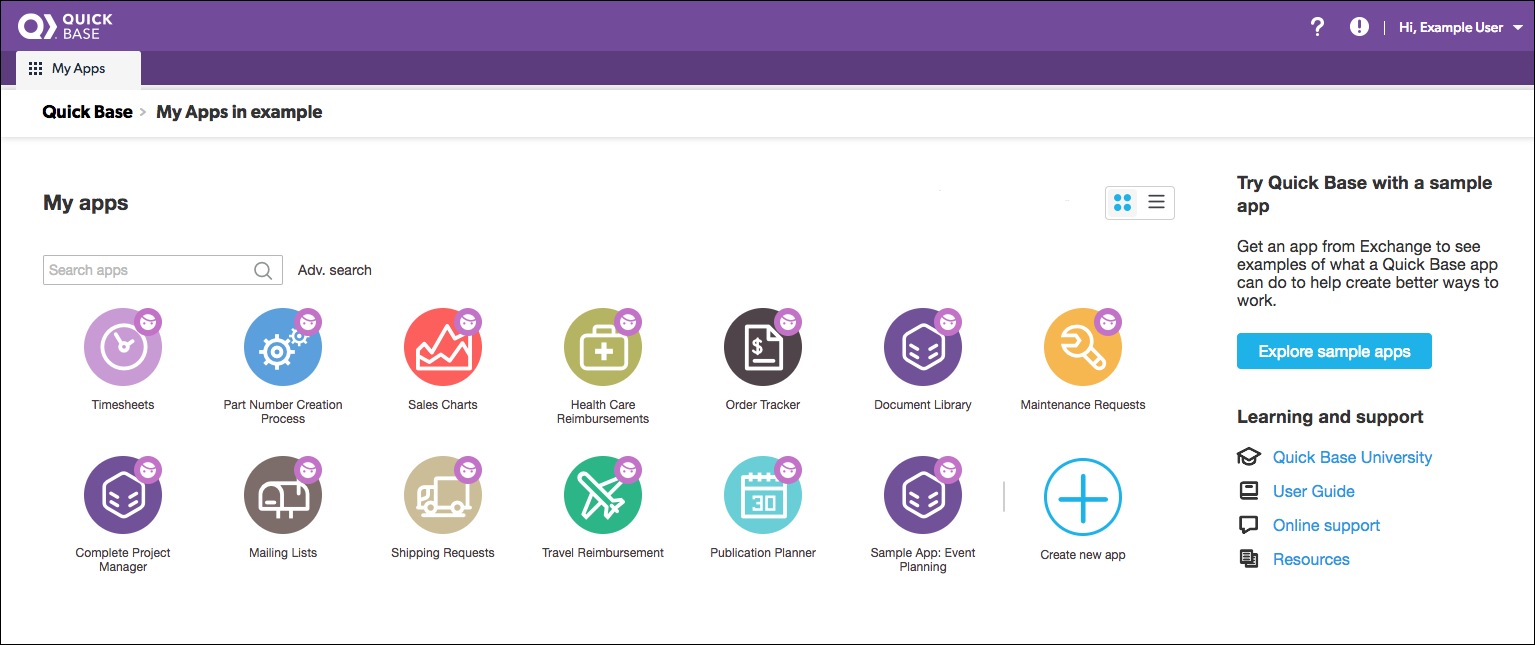Select the My Apps tab
Screen dimensions: 1535x645
78,69
